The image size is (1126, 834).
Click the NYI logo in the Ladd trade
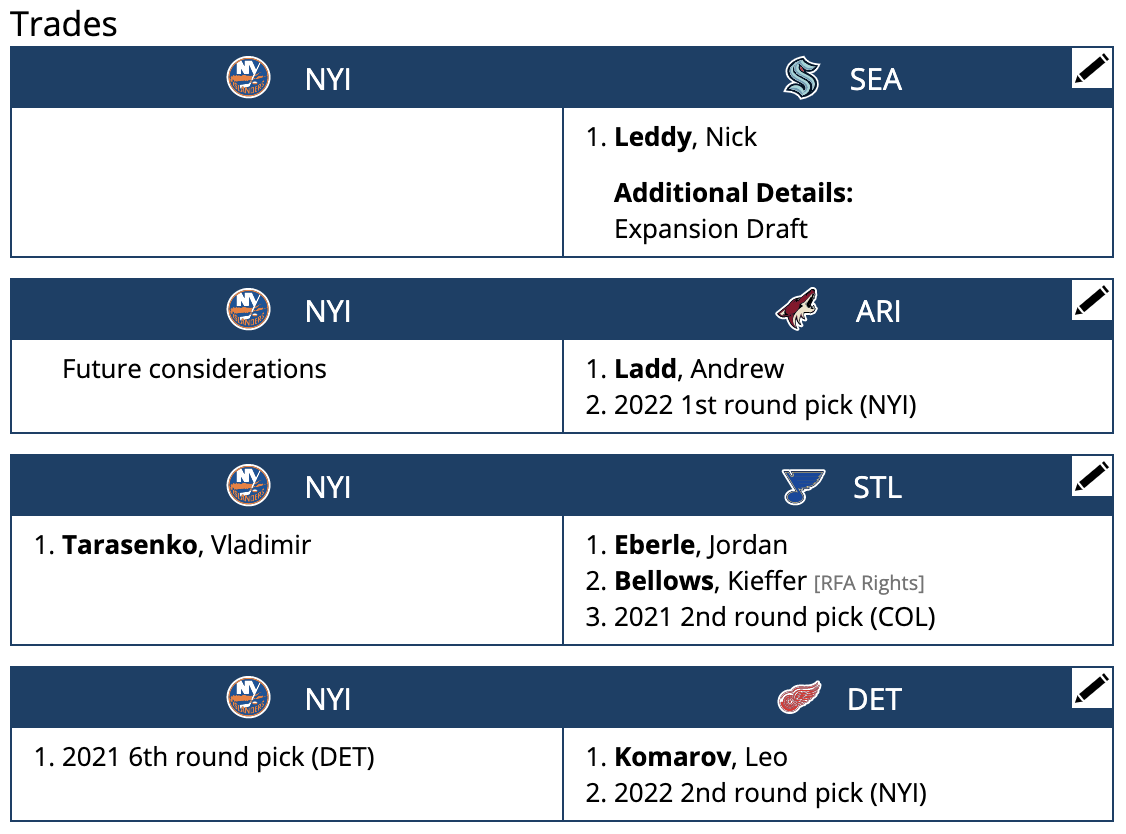[249, 308]
